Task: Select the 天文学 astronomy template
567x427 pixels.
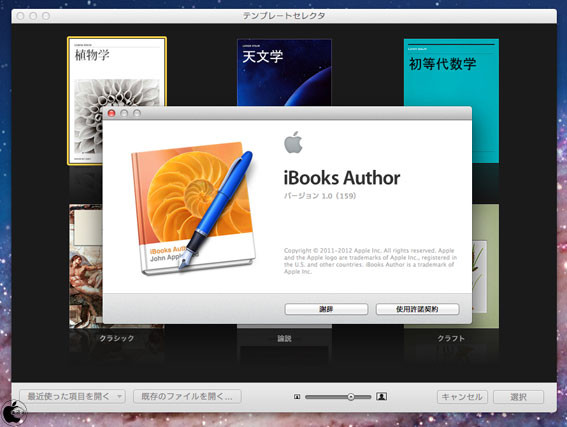Action: point(284,72)
